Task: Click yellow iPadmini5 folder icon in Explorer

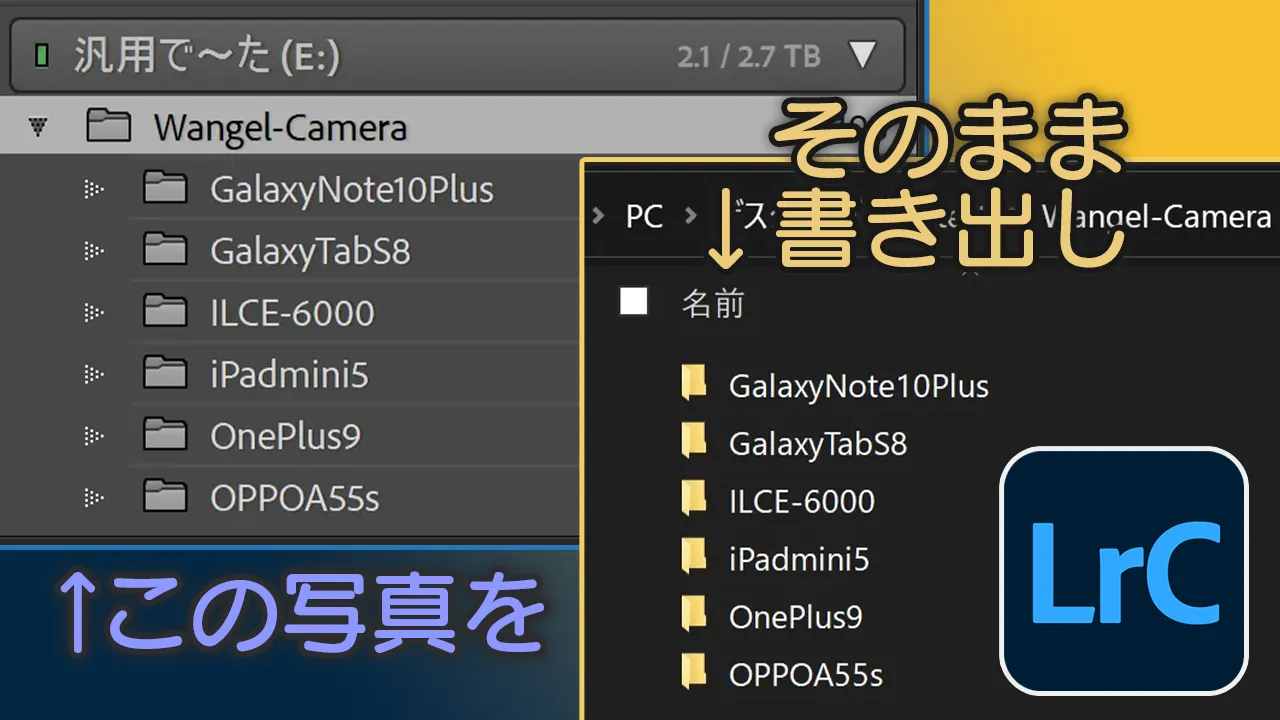Action: 693,557
